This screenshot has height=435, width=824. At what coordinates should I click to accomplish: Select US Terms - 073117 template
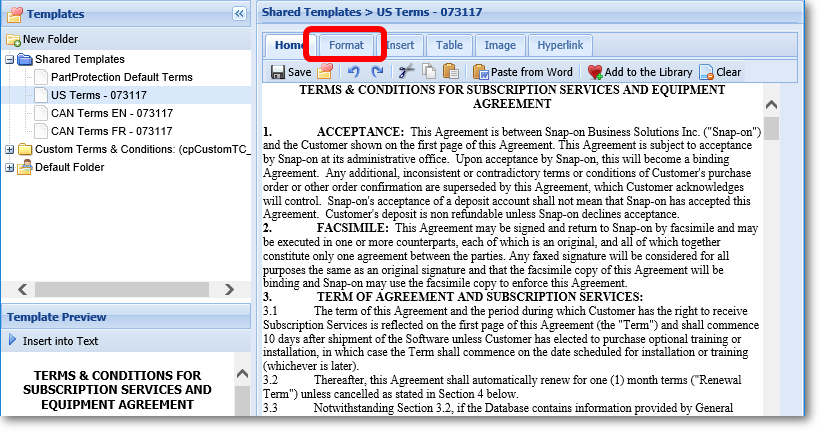coord(98,95)
